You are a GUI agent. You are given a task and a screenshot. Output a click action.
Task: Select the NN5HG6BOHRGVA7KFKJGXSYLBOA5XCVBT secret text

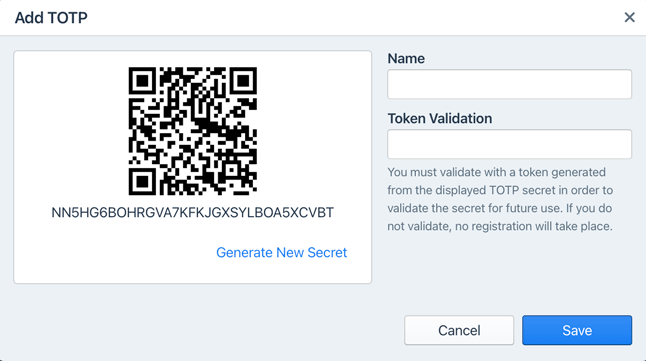coord(192,212)
